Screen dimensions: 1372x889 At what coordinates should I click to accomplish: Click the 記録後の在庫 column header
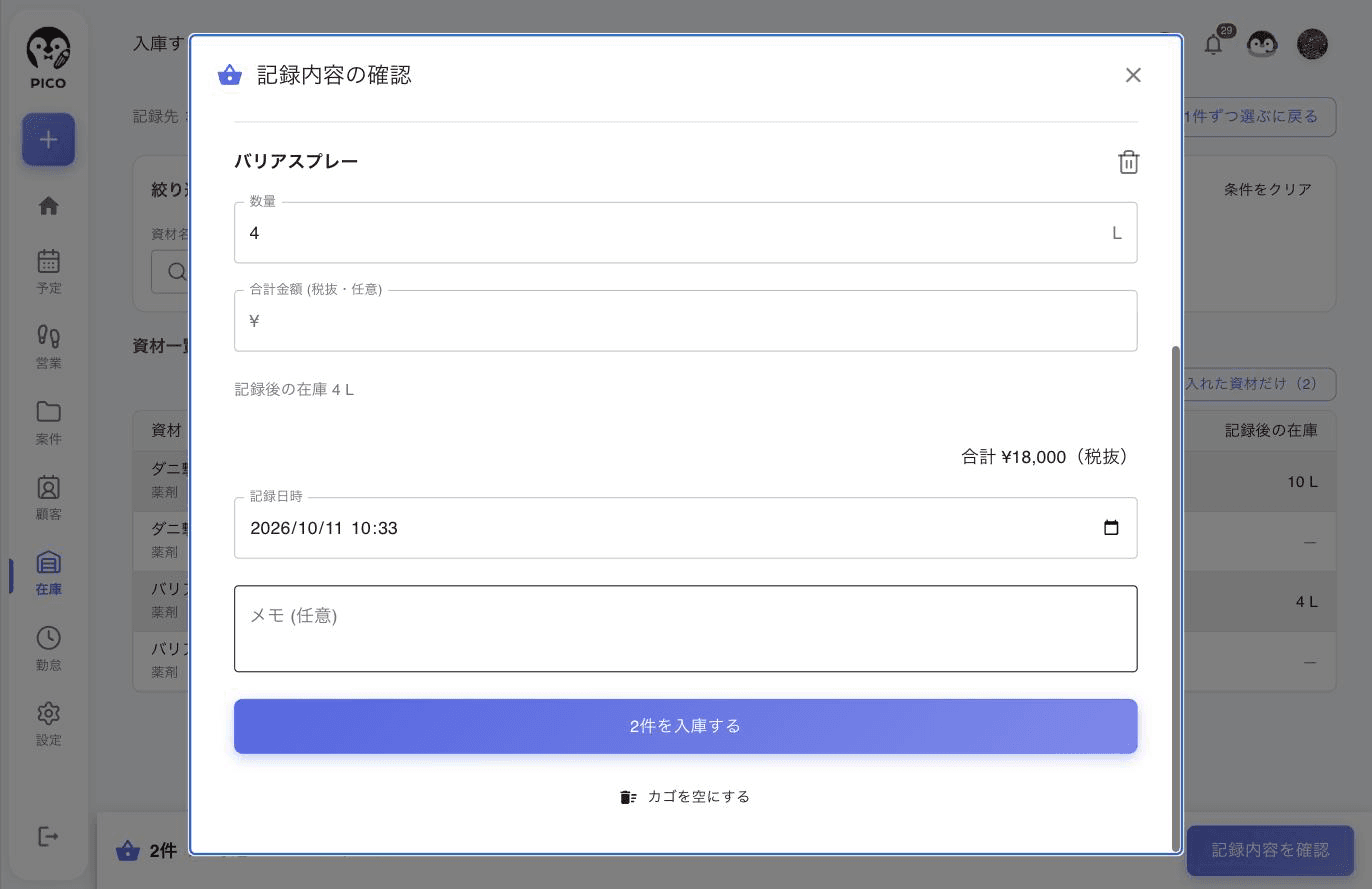click(1271, 430)
